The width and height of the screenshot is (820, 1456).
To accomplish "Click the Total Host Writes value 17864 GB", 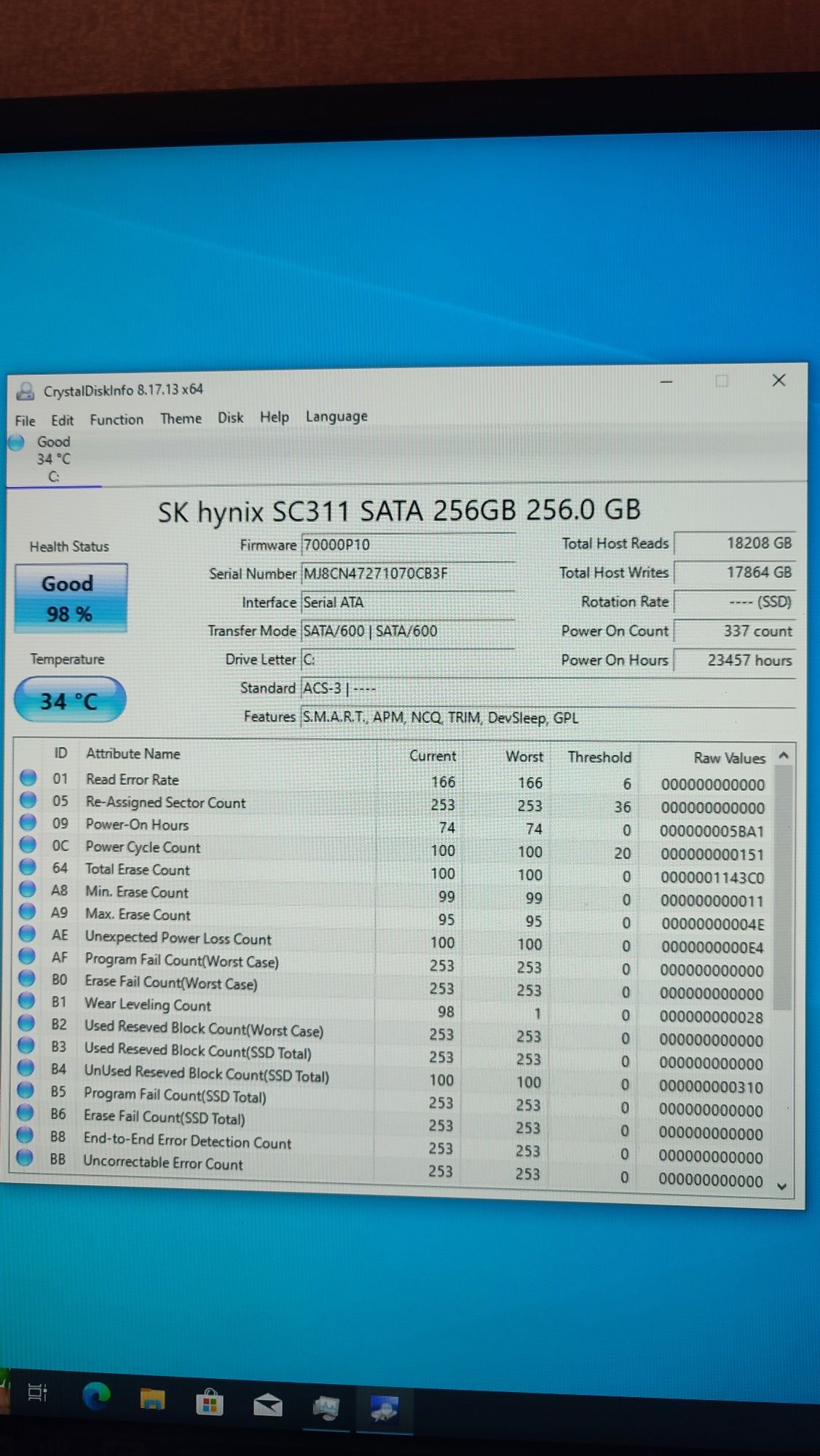I will (734, 572).
